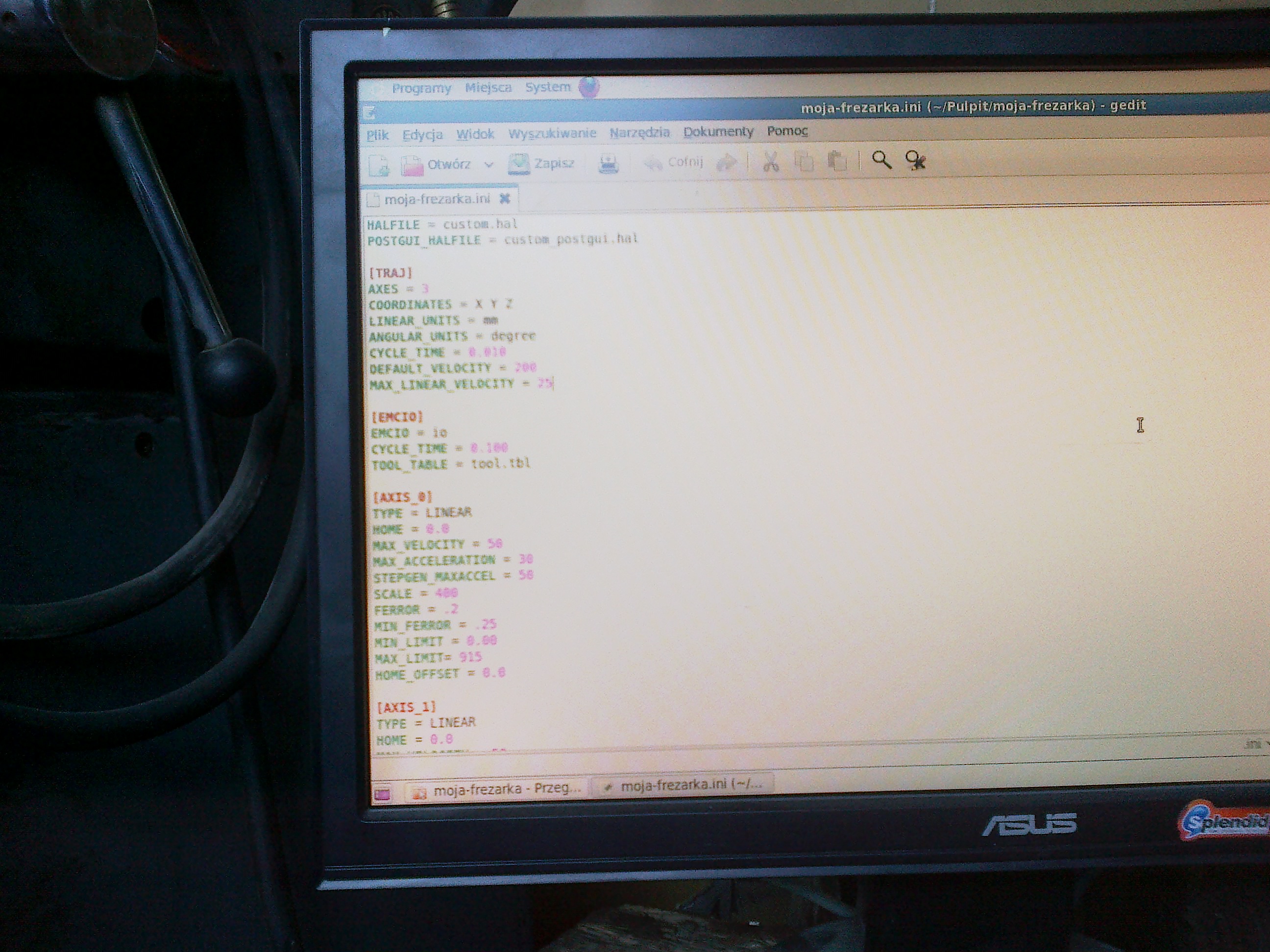Click the STEPGEN_MAXACCEL = 50 line
This screenshot has width=1270, height=952.
(x=454, y=575)
